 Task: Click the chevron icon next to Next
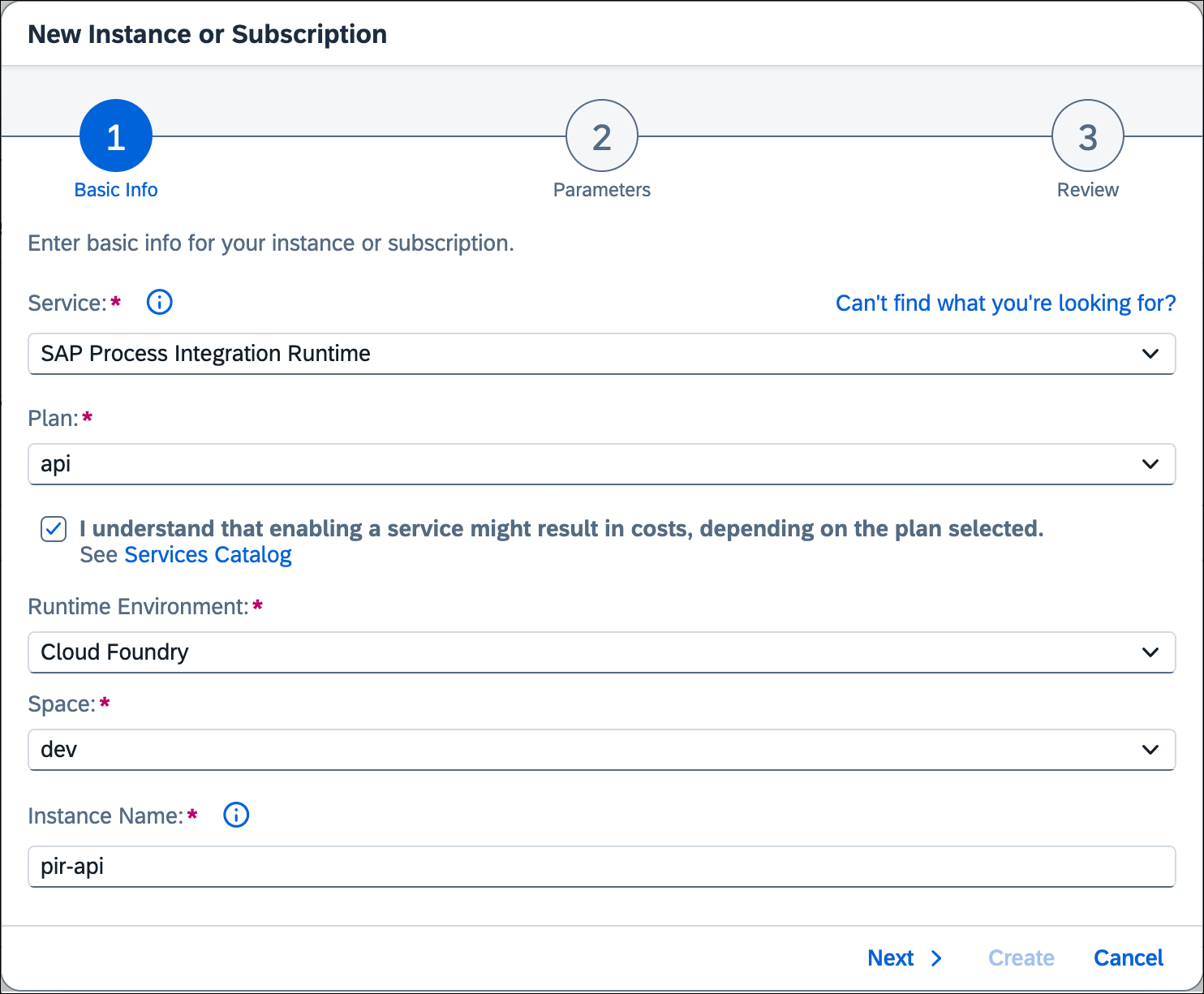(936, 958)
